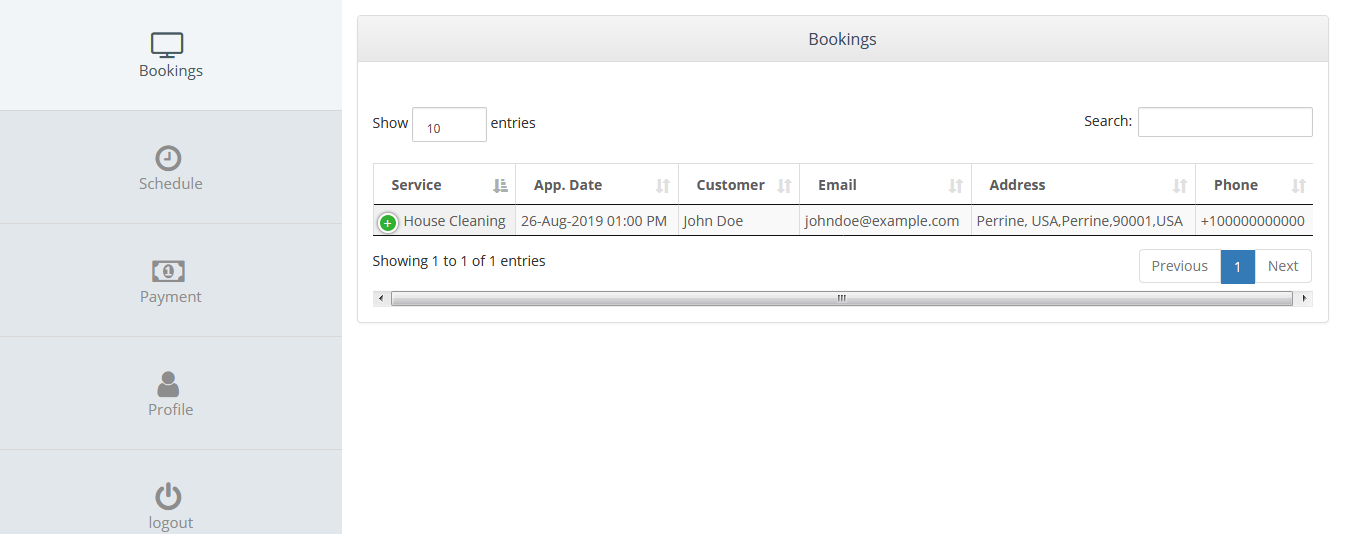Open Payment via the banknote icon
Image resolution: width=1351 pixels, height=543 pixels.
pyautogui.click(x=168, y=271)
